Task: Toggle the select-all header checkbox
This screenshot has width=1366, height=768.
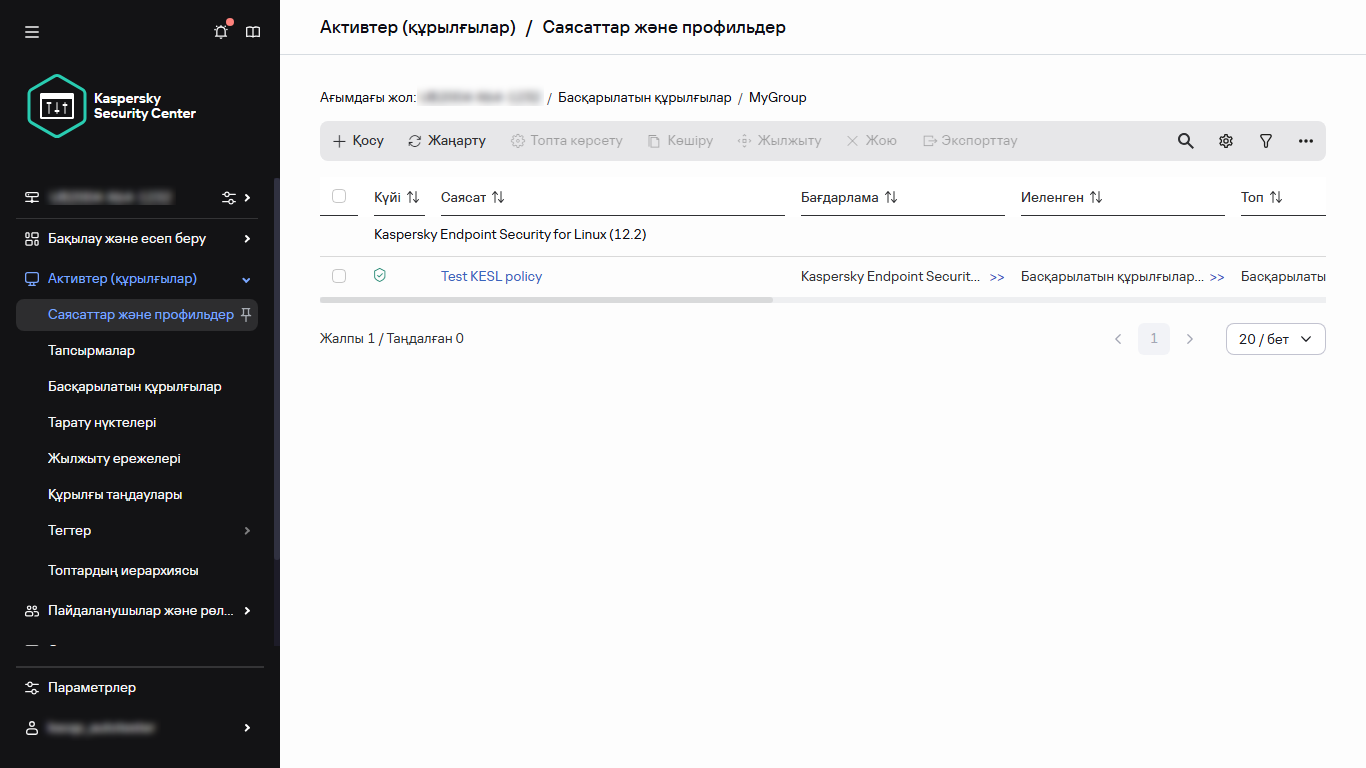Action: [x=339, y=196]
